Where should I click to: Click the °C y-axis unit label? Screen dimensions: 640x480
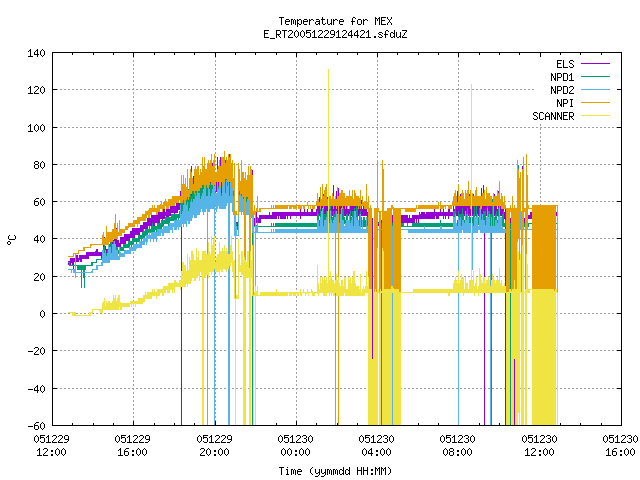pyautogui.click(x=12, y=240)
